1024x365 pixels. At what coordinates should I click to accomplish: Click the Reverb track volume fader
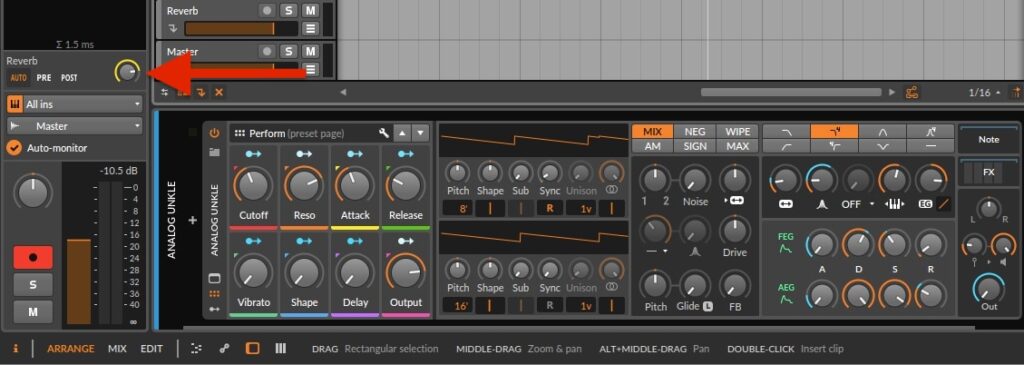tap(242, 29)
